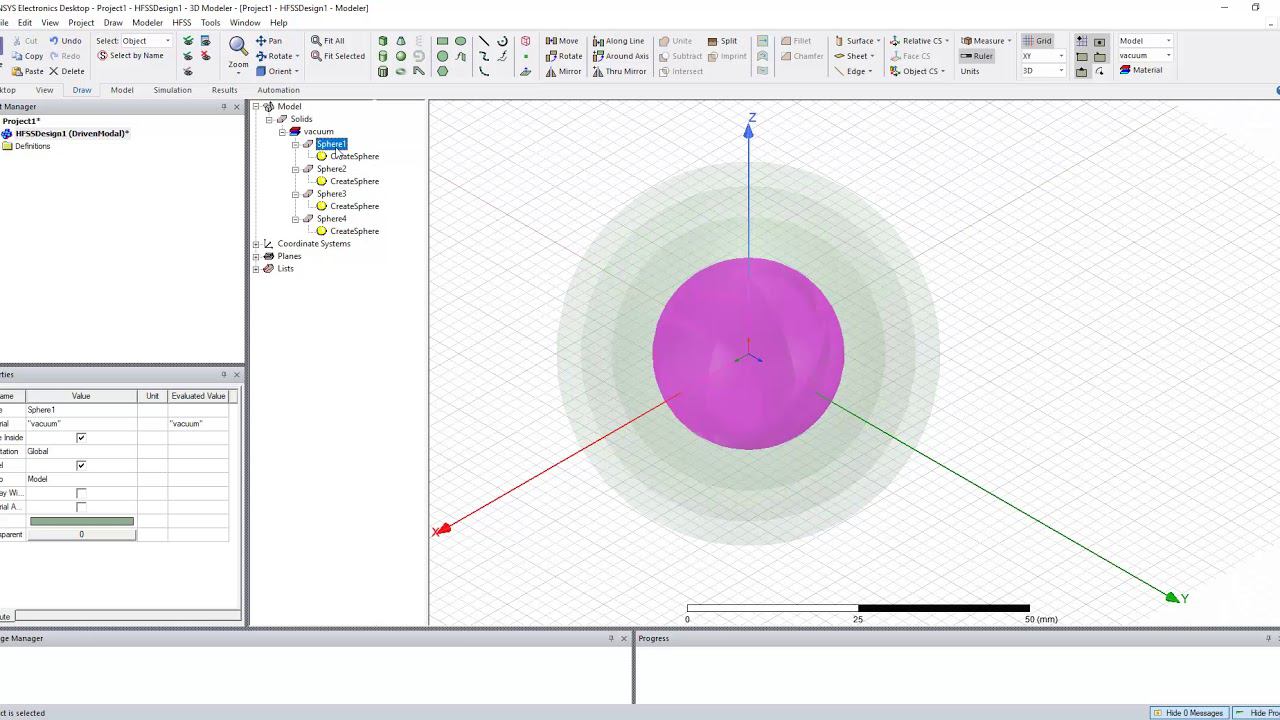Click the Zoom magnifier tool
Screen dimensions: 1280x720
(x=238, y=53)
